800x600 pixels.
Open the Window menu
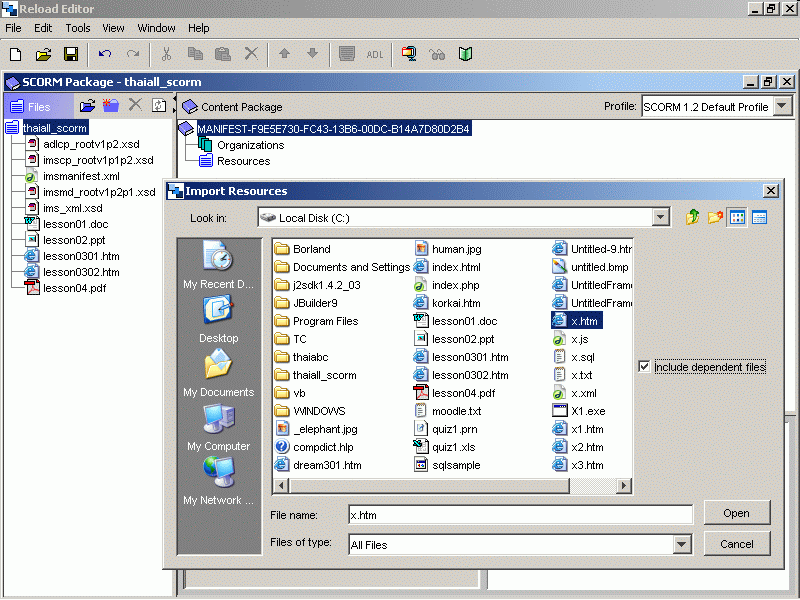click(156, 28)
